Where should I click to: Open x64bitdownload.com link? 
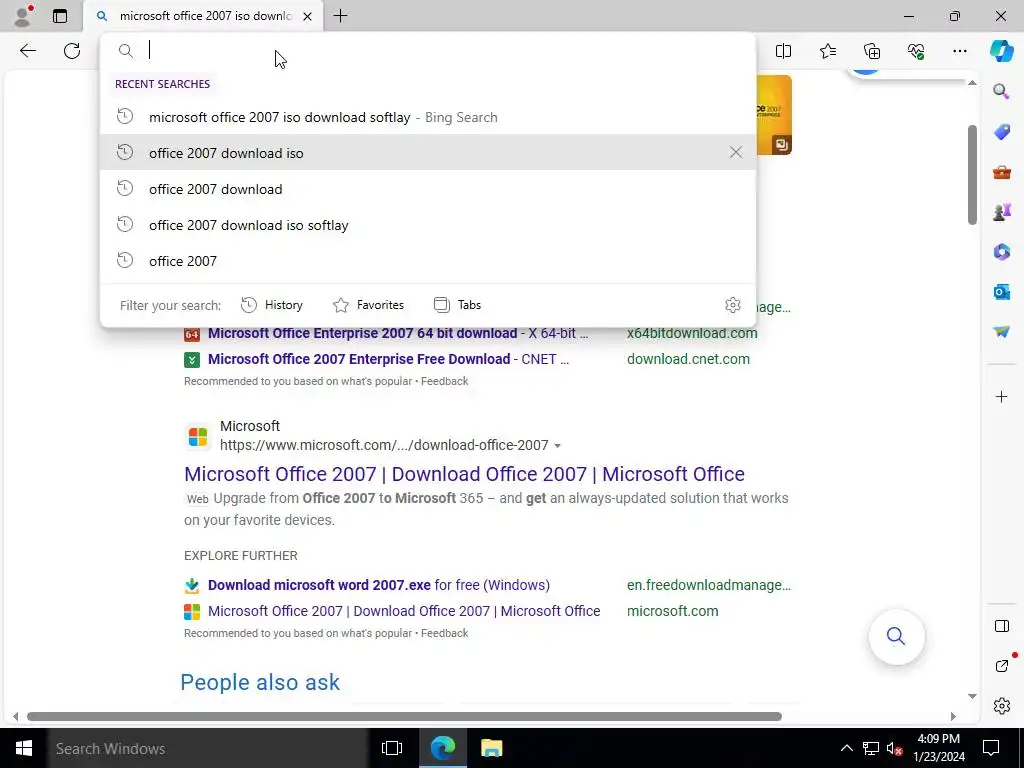tap(692, 333)
